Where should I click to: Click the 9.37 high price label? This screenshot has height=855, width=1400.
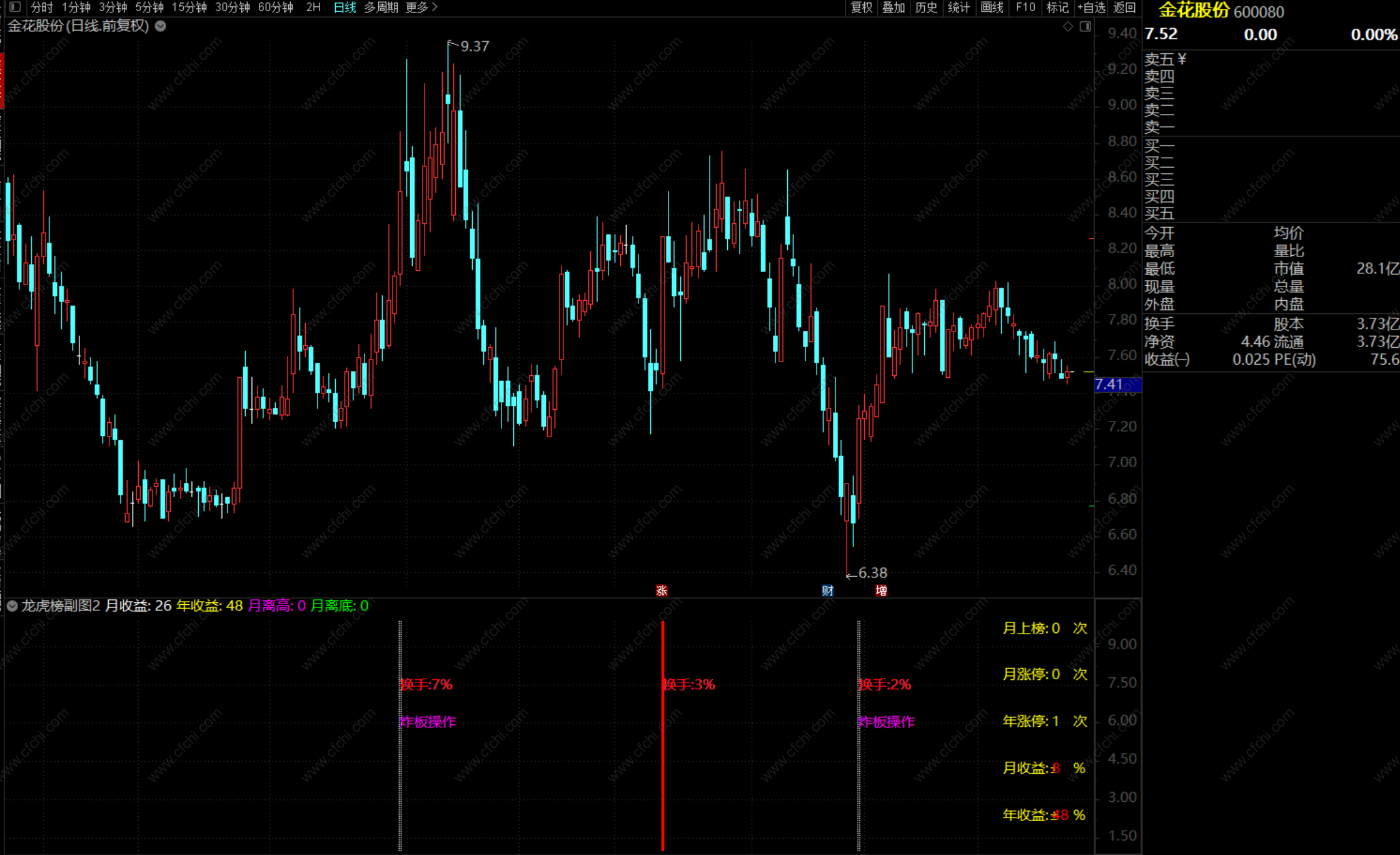[474, 46]
